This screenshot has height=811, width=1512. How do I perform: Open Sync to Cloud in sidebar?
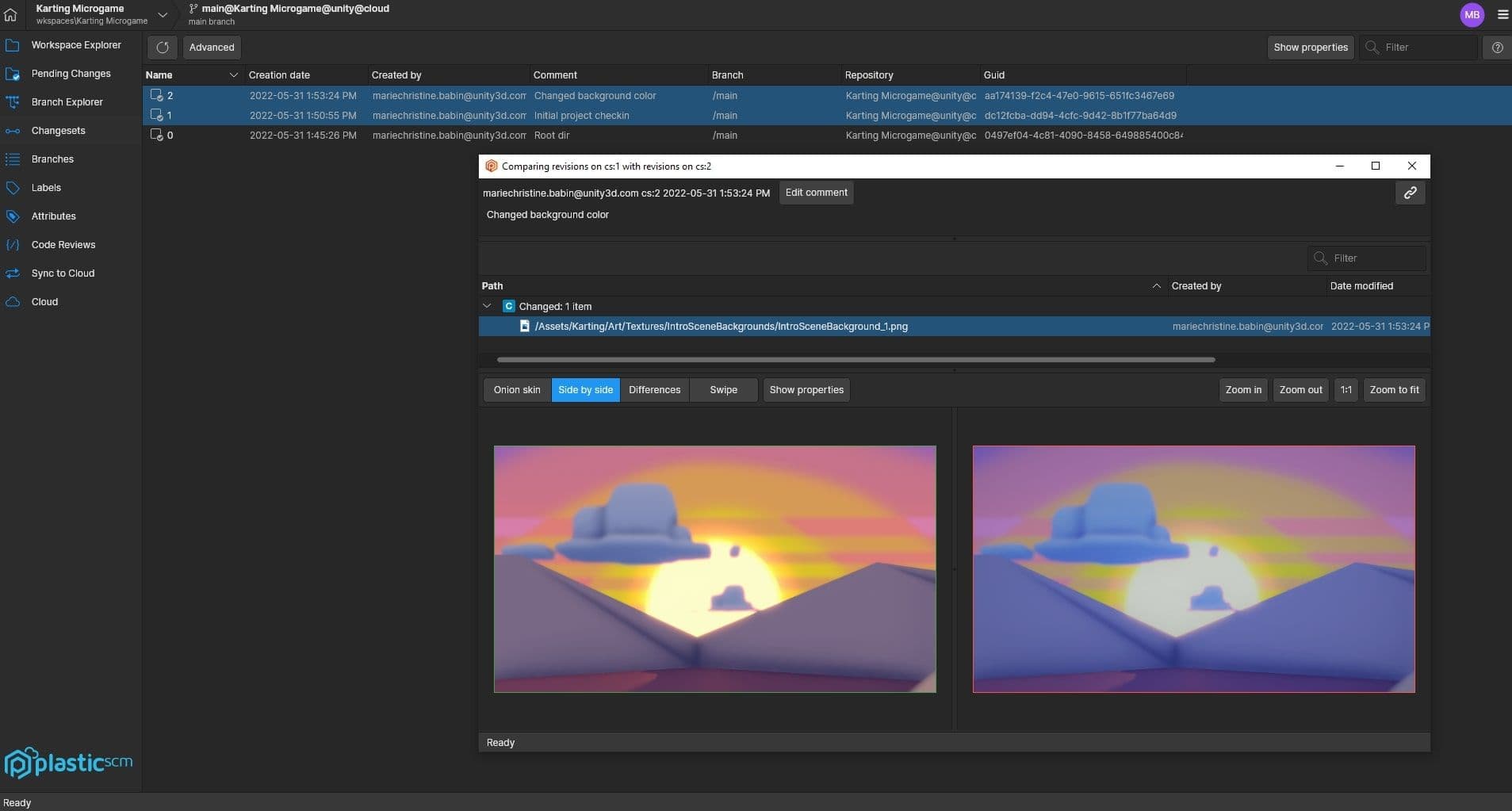(x=63, y=274)
